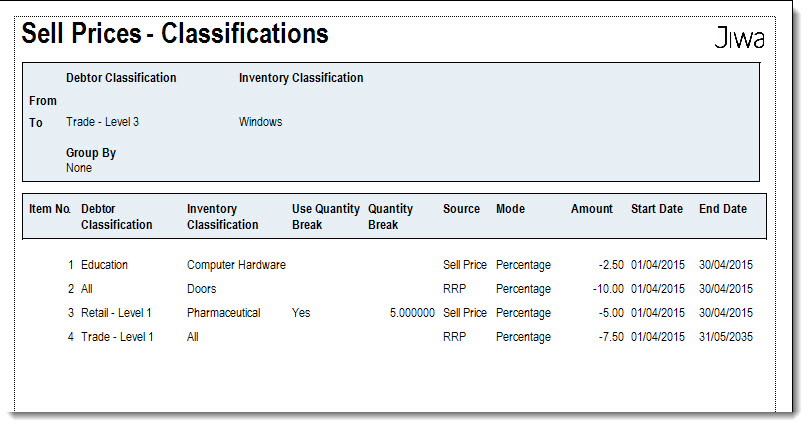Click the Jiwa logo

pyautogui.click(x=739, y=38)
